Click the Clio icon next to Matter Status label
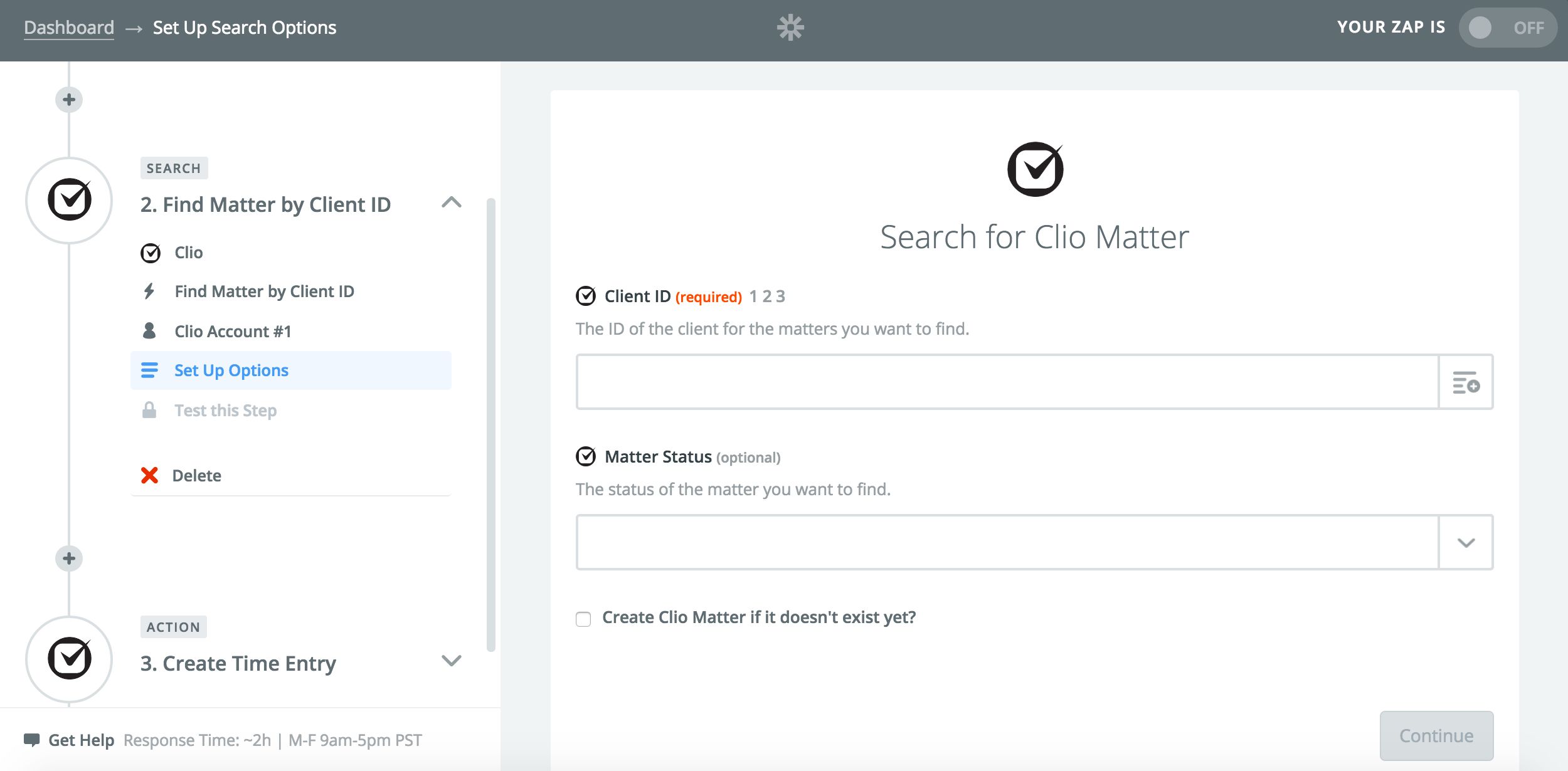 (x=586, y=456)
